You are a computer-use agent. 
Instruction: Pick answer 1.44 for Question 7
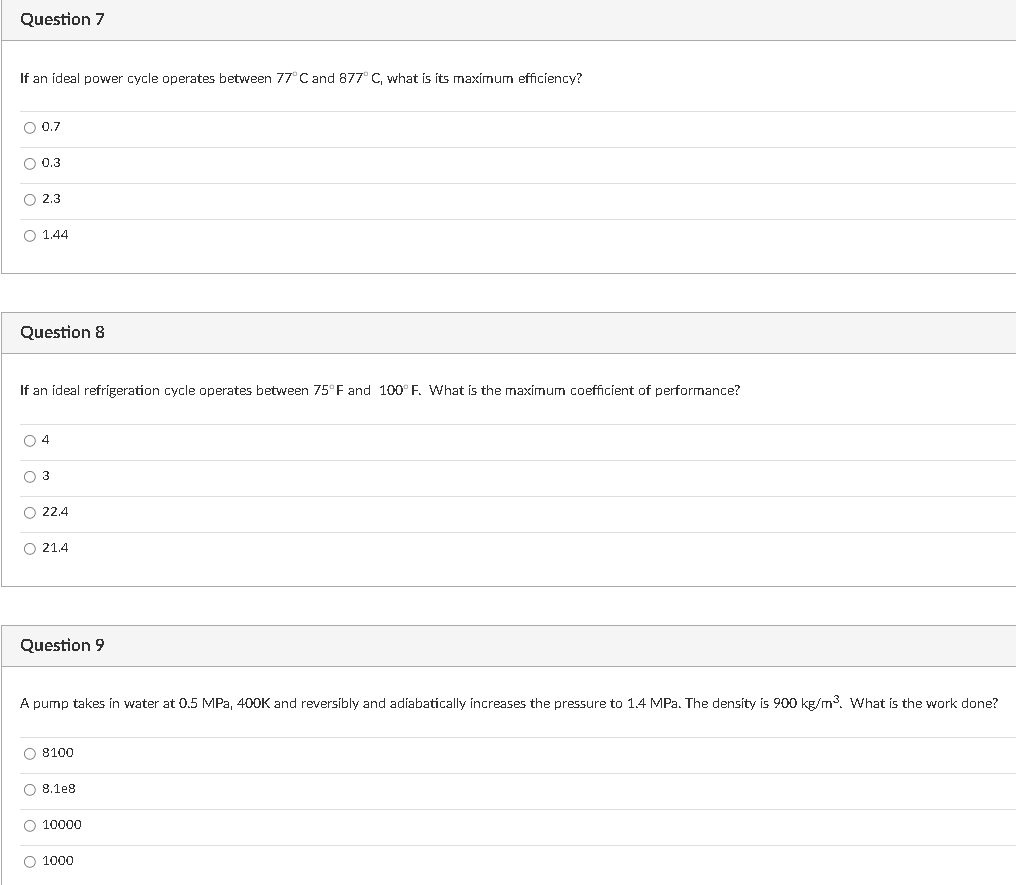click(30, 235)
